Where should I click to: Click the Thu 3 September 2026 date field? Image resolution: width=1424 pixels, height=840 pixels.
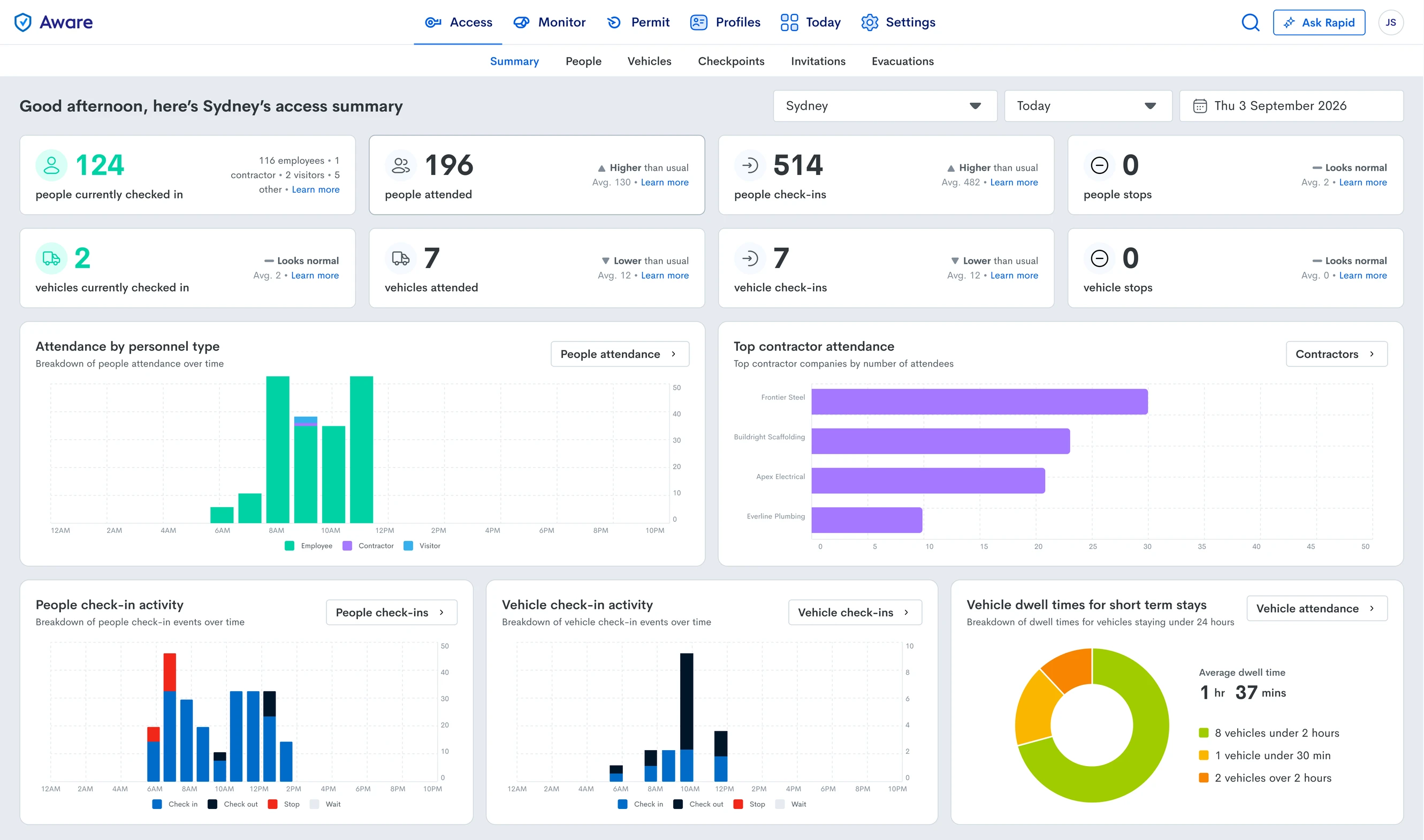(x=1291, y=106)
